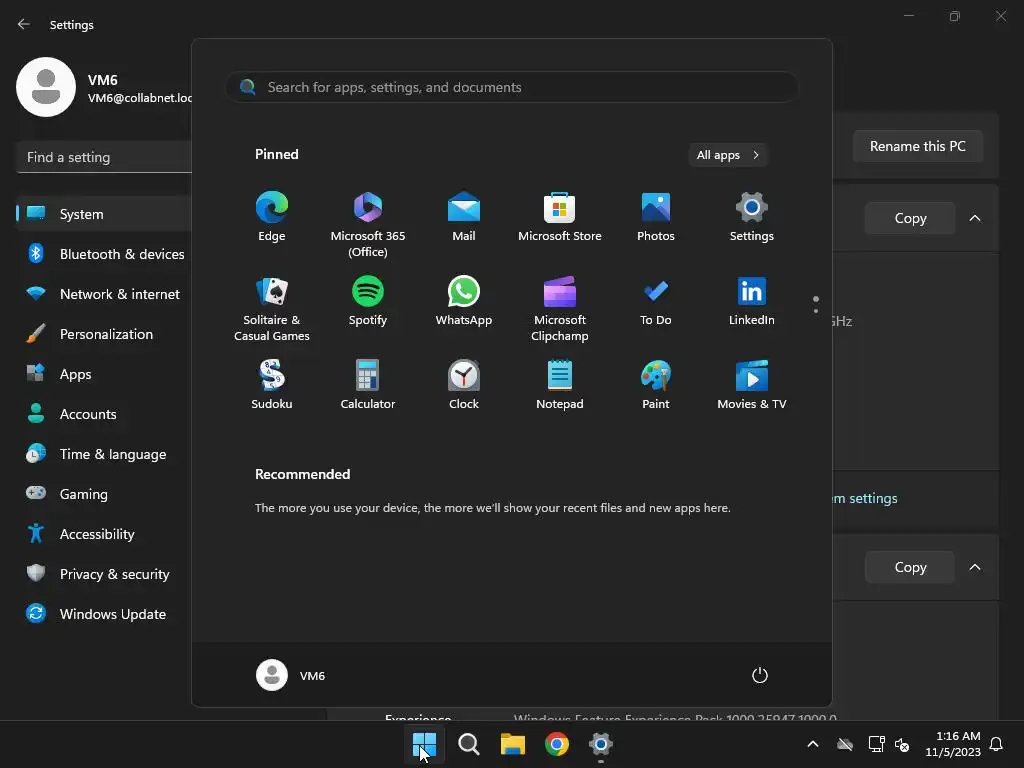This screenshot has height=768, width=1024.
Task: Copy Windows specifications with lower Copy
Action: tap(910, 567)
